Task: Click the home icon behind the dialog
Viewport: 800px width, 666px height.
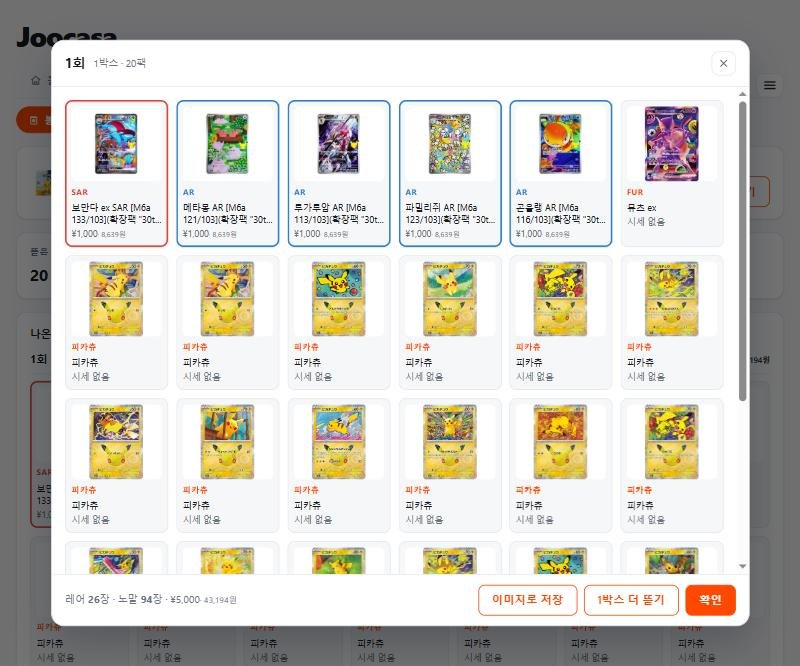Action: click(x=36, y=80)
